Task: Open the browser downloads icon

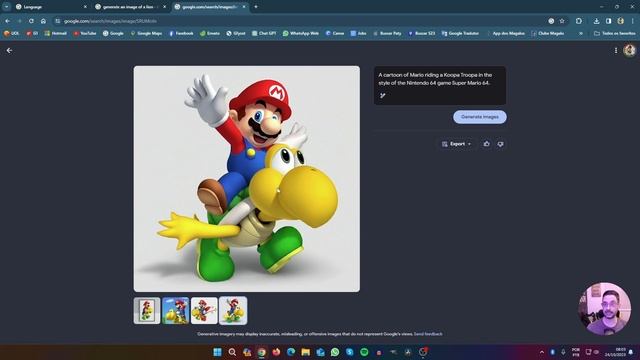Action: [596, 21]
